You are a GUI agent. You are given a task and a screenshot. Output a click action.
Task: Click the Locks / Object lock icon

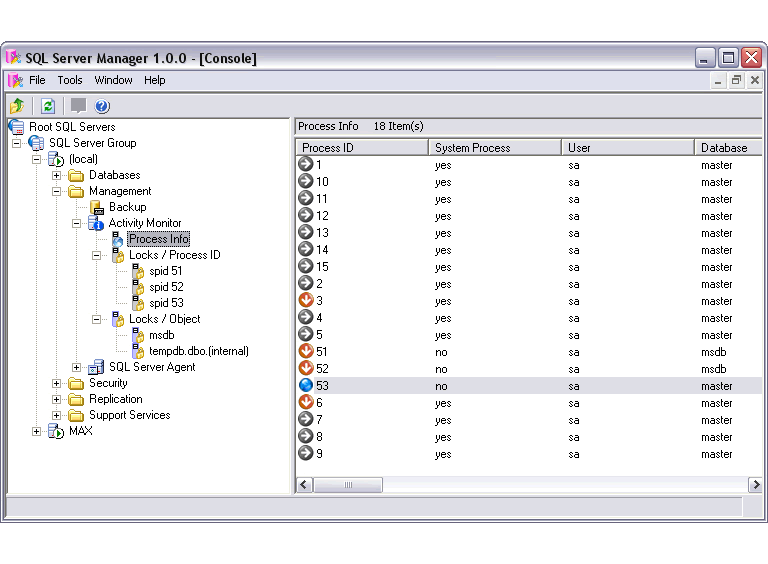[x=118, y=319]
